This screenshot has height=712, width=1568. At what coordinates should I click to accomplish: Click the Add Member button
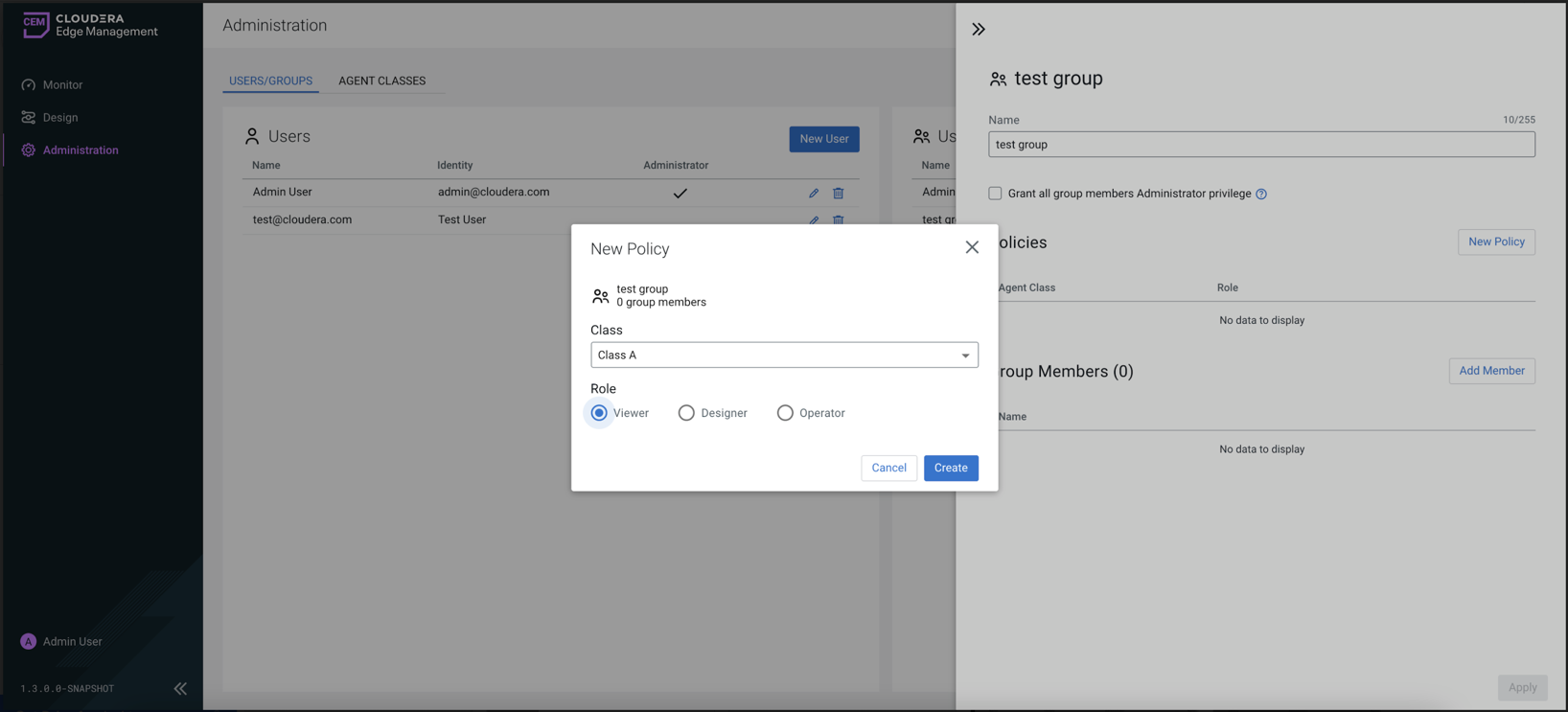pos(1491,371)
